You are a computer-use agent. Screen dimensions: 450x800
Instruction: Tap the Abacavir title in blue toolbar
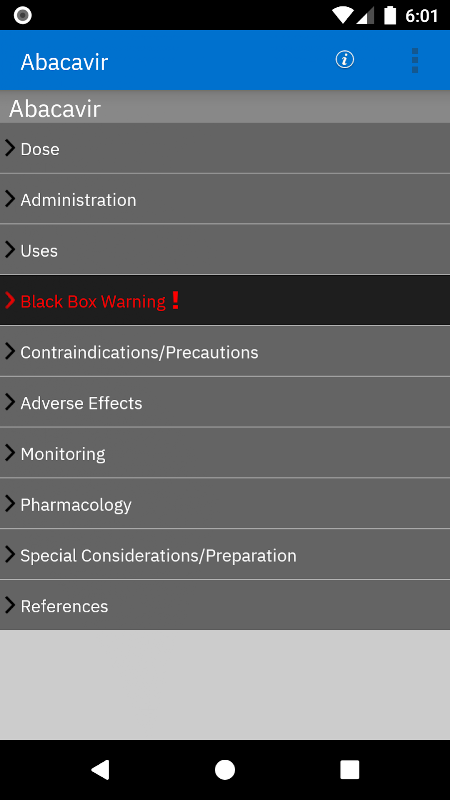[x=64, y=62]
